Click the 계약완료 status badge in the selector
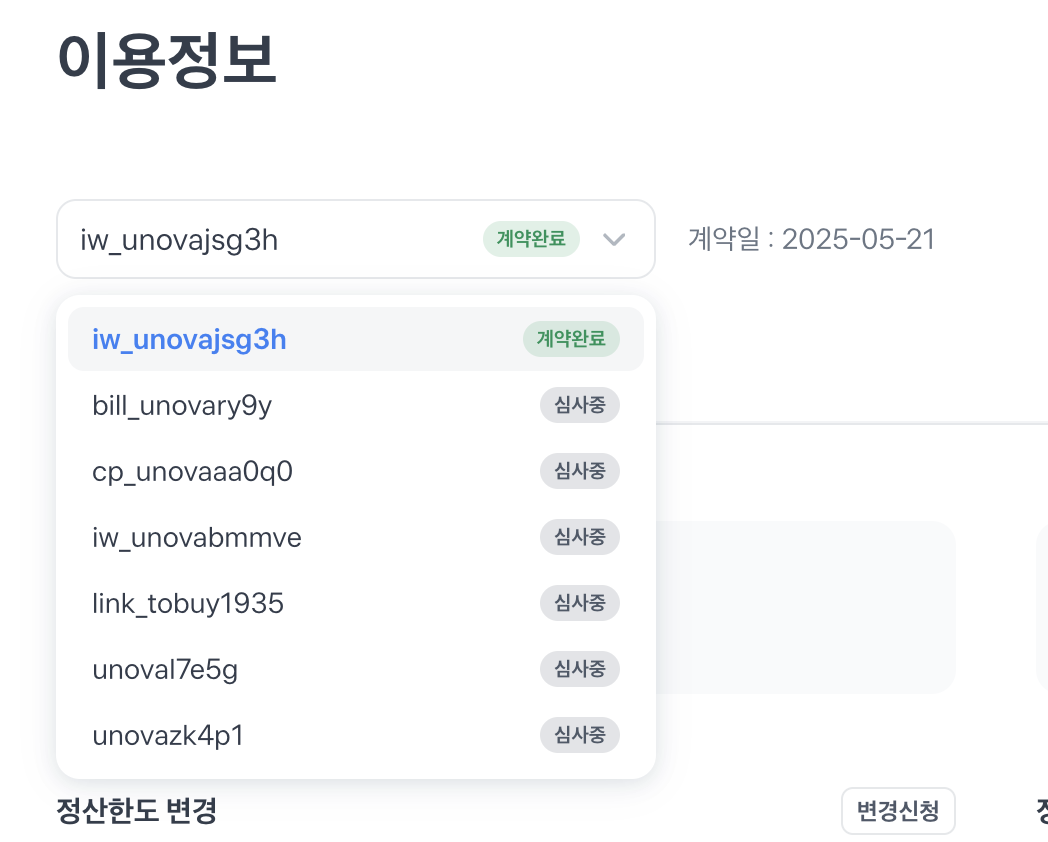1048x842 pixels. [531, 239]
